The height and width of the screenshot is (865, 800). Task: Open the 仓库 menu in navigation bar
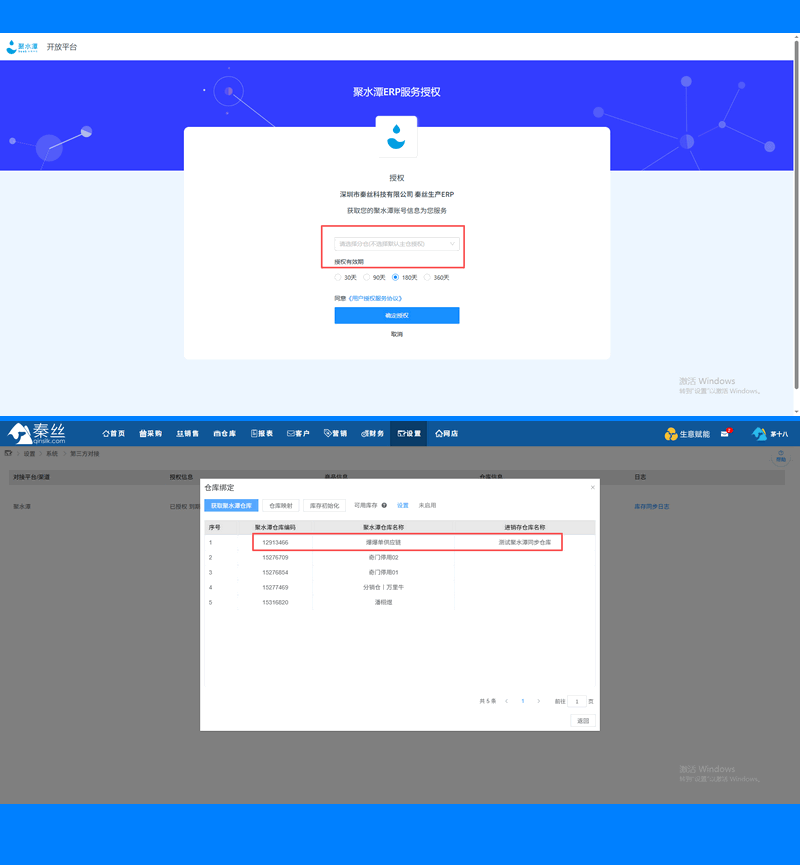click(x=224, y=434)
